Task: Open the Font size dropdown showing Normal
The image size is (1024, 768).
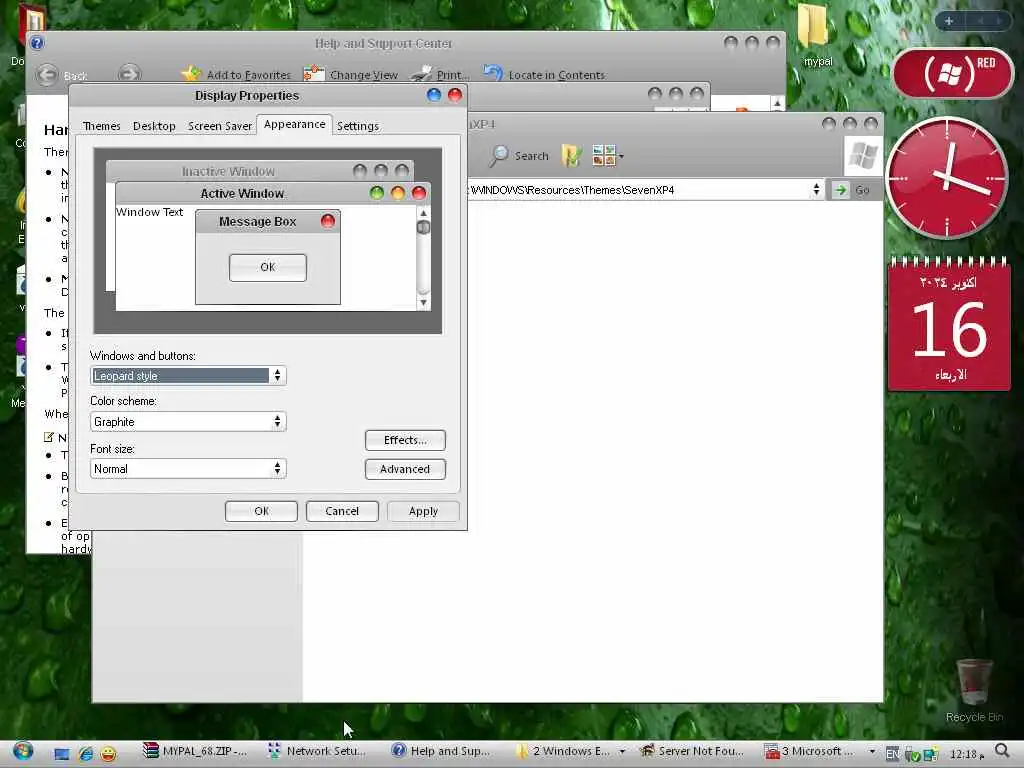Action: tap(188, 469)
